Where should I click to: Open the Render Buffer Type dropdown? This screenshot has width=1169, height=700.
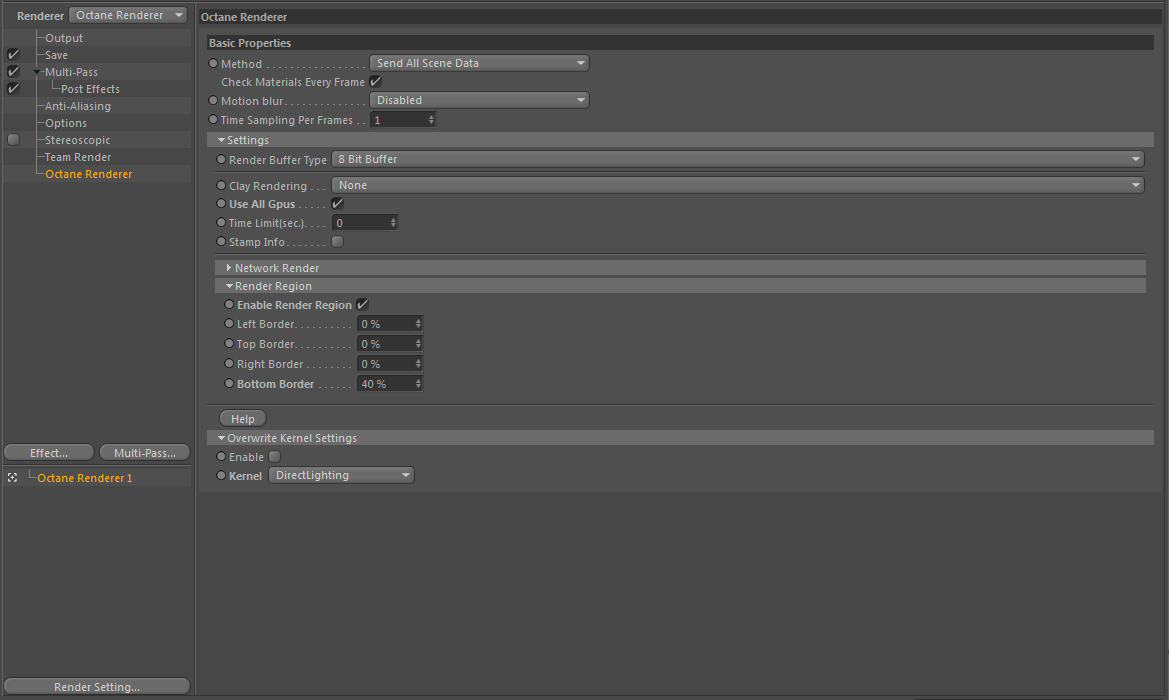pyautogui.click(x=737, y=160)
